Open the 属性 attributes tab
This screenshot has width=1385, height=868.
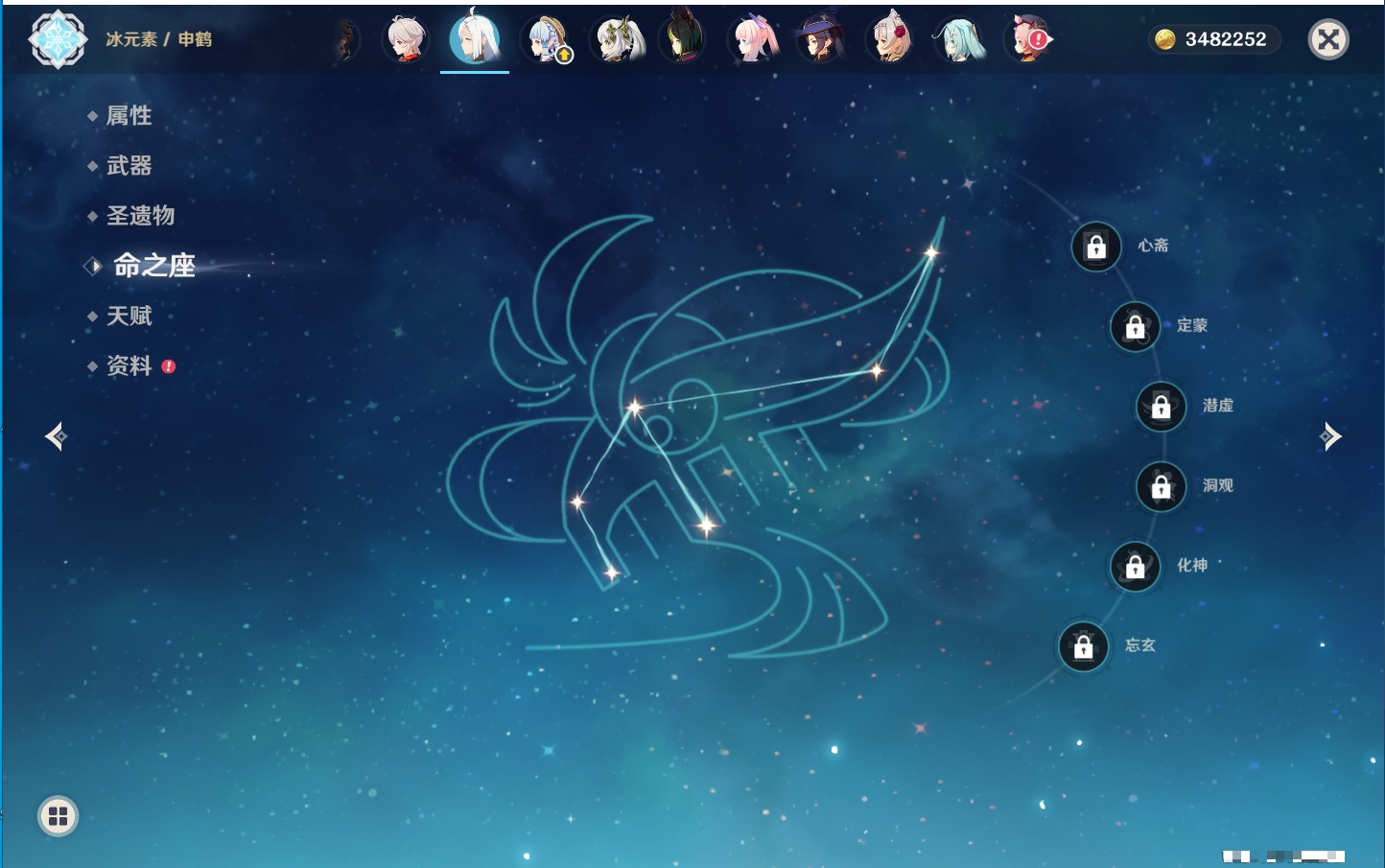click(129, 116)
